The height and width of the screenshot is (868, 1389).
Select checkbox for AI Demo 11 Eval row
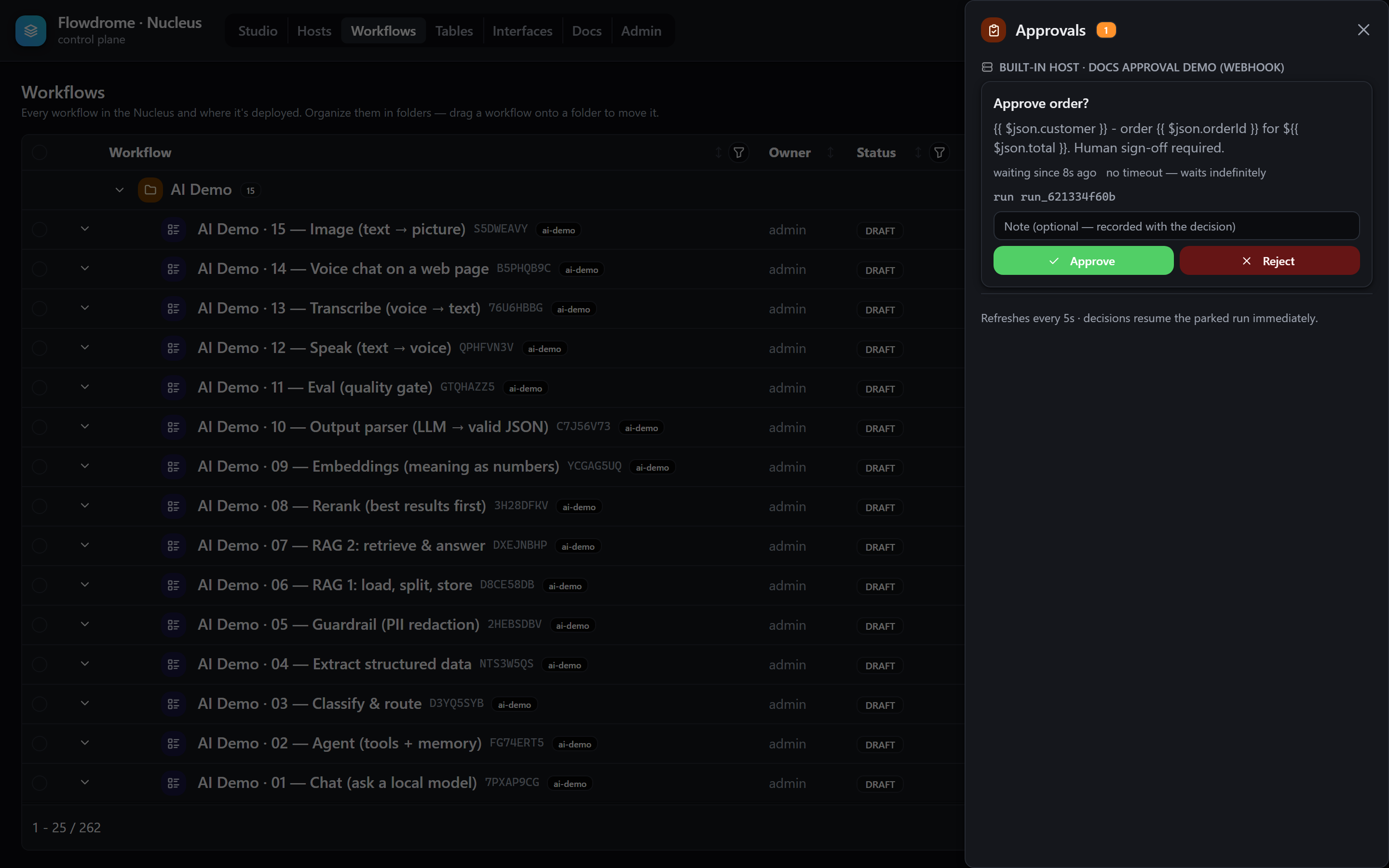pyautogui.click(x=40, y=388)
